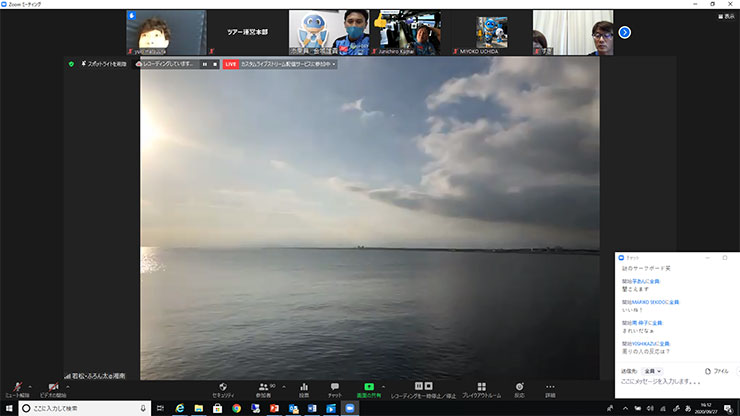The height and width of the screenshot is (416, 740).
Task: Open the Security shield icon in Zoom toolbar
Action: (x=223, y=387)
